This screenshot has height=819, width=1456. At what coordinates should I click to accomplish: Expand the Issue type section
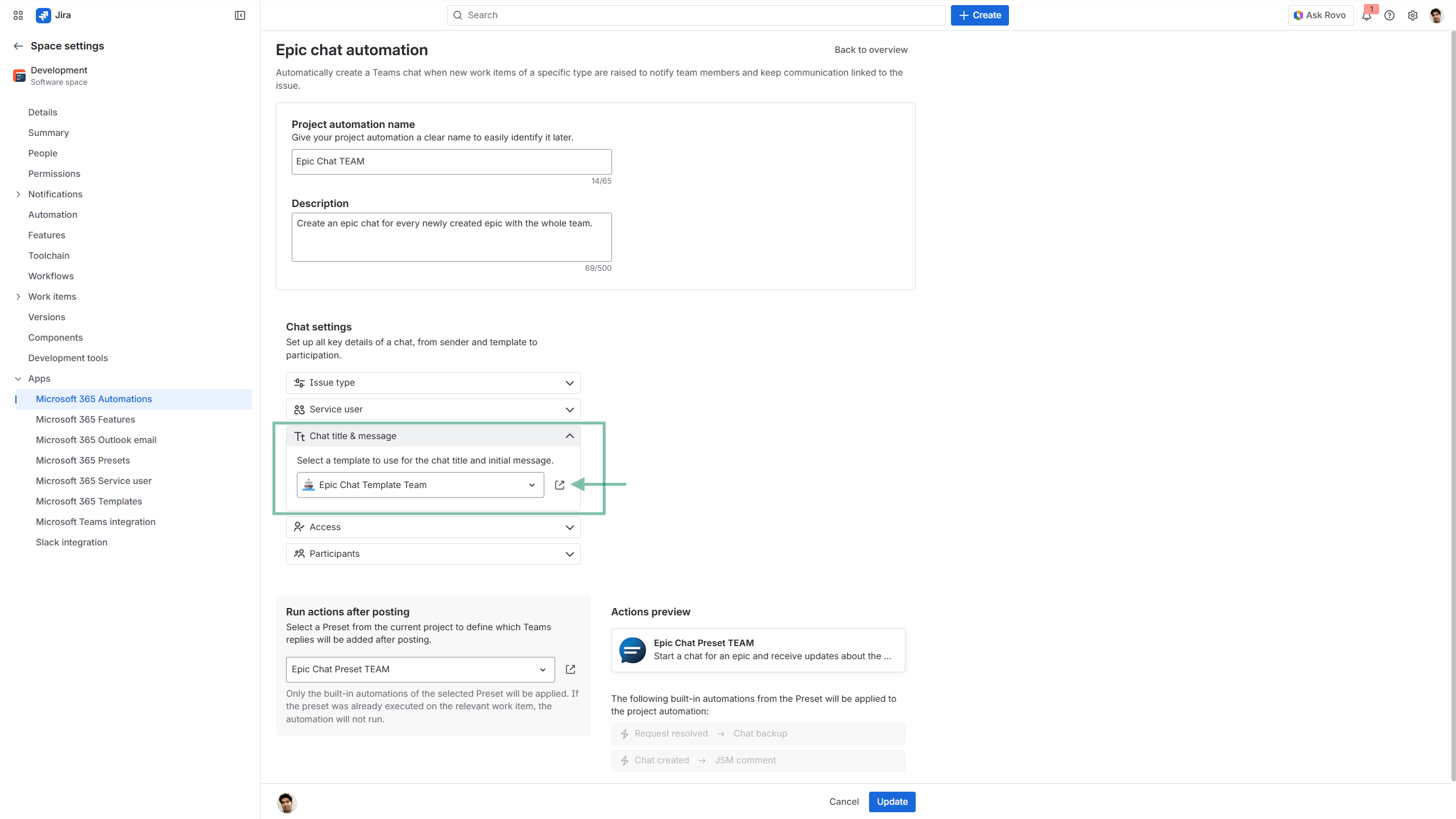pyautogui.click(x=433, y=383)
